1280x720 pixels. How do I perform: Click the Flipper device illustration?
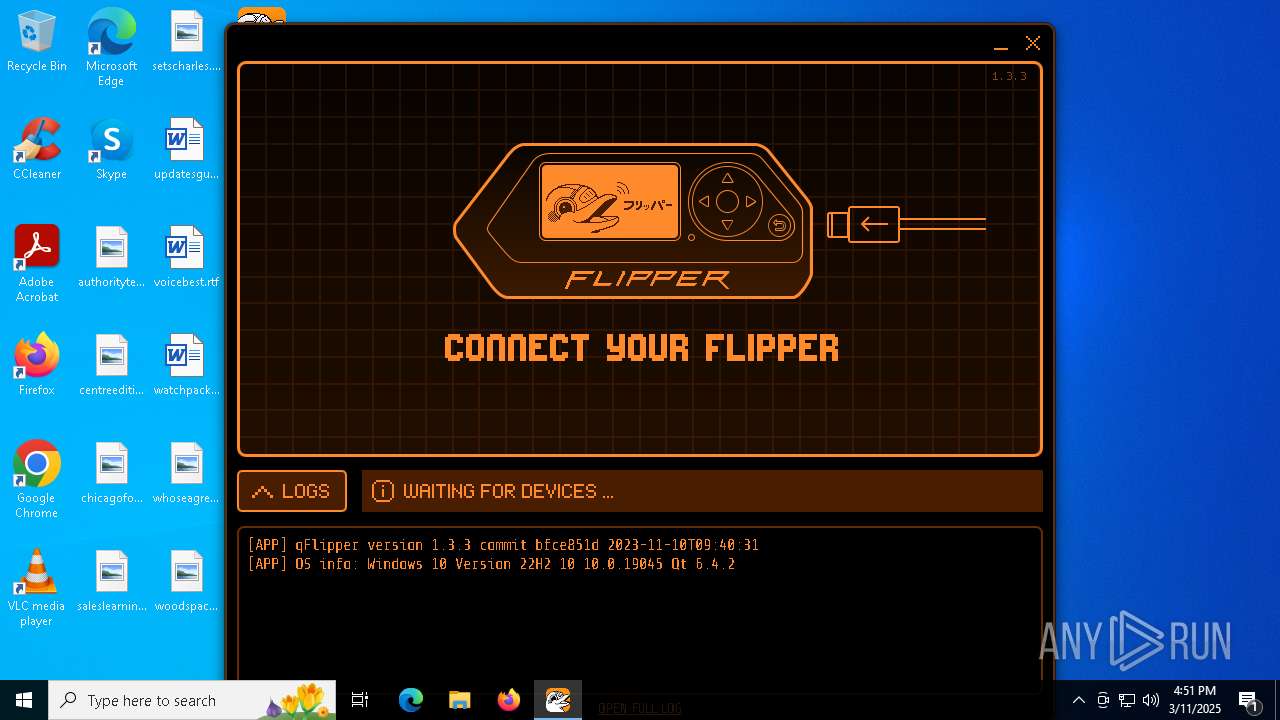click(x=633, y=221)
